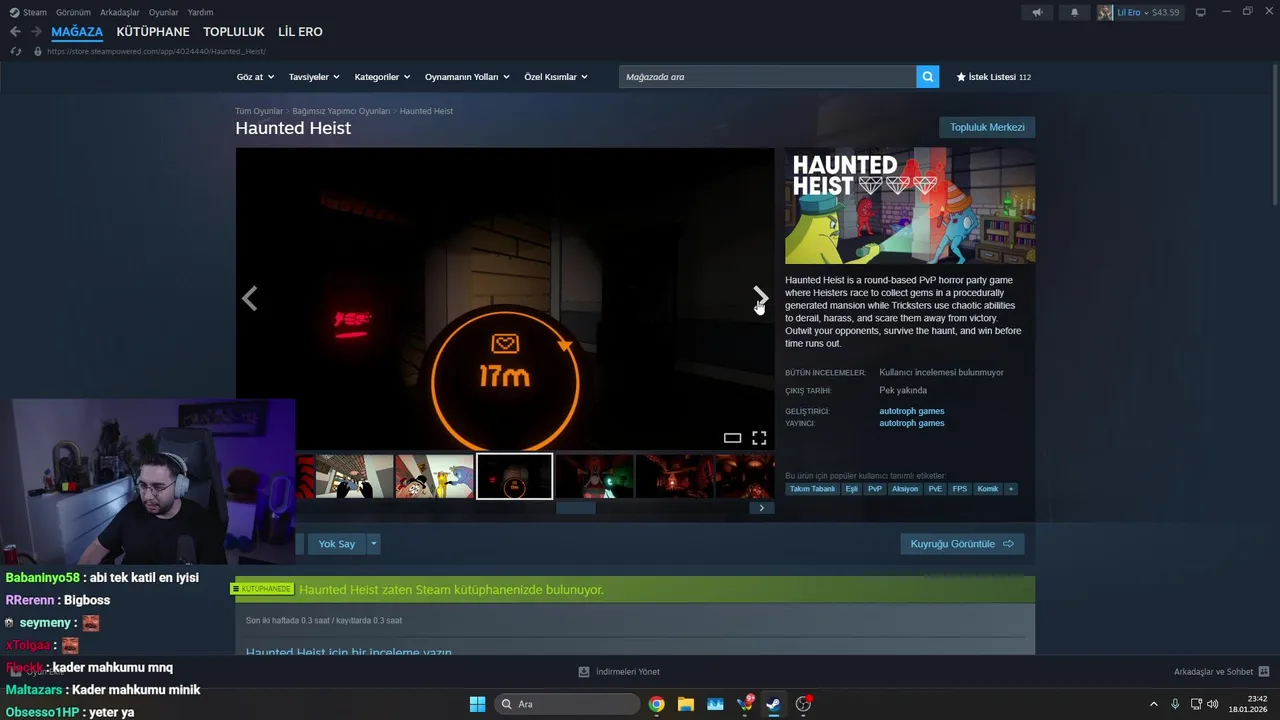Show previous media with left arrow
This screenshot has width=1280, height=720.
(x=250, y=298)
